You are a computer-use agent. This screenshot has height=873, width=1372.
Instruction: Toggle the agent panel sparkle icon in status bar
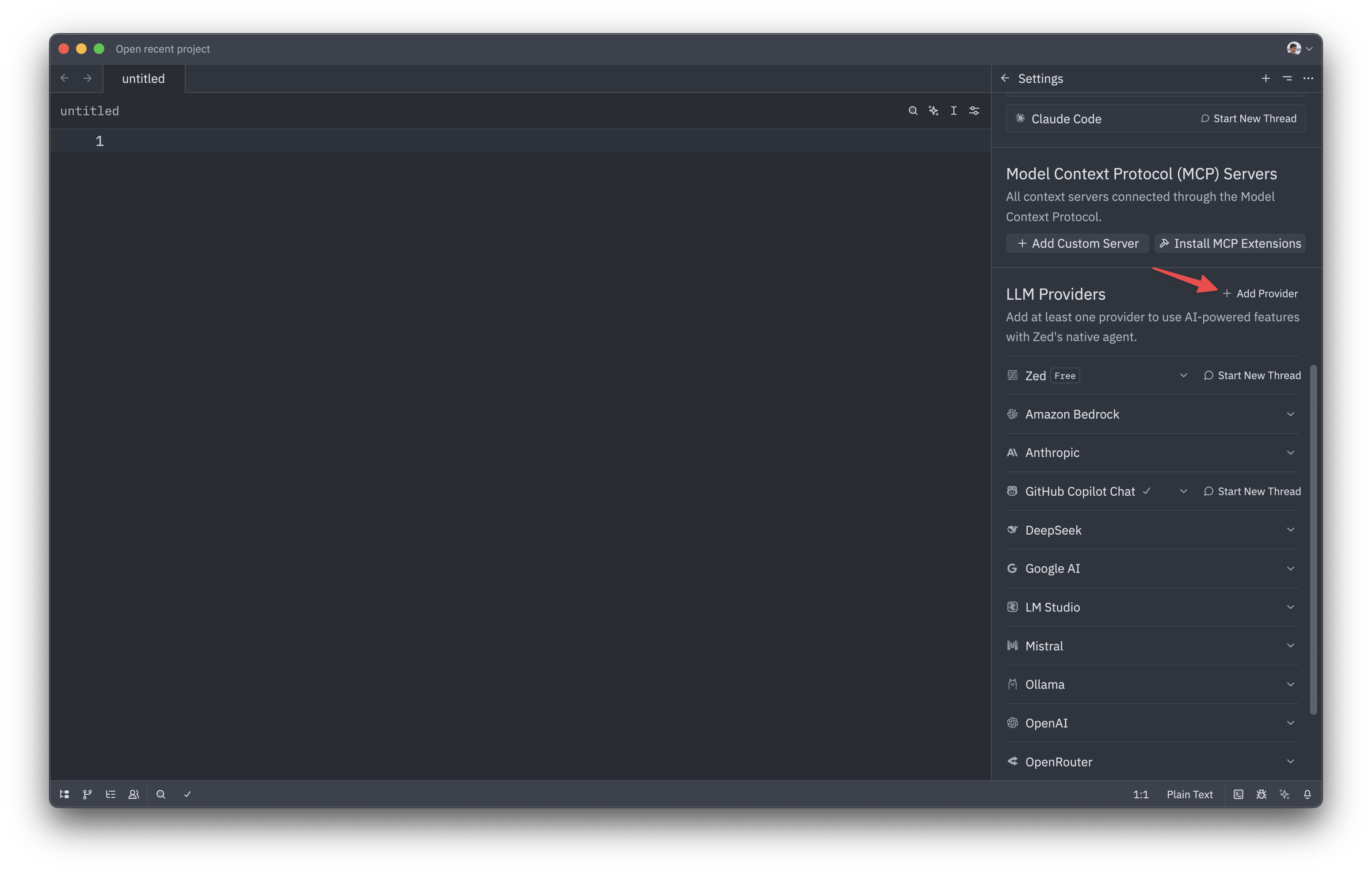click(x=1284, y=794)
